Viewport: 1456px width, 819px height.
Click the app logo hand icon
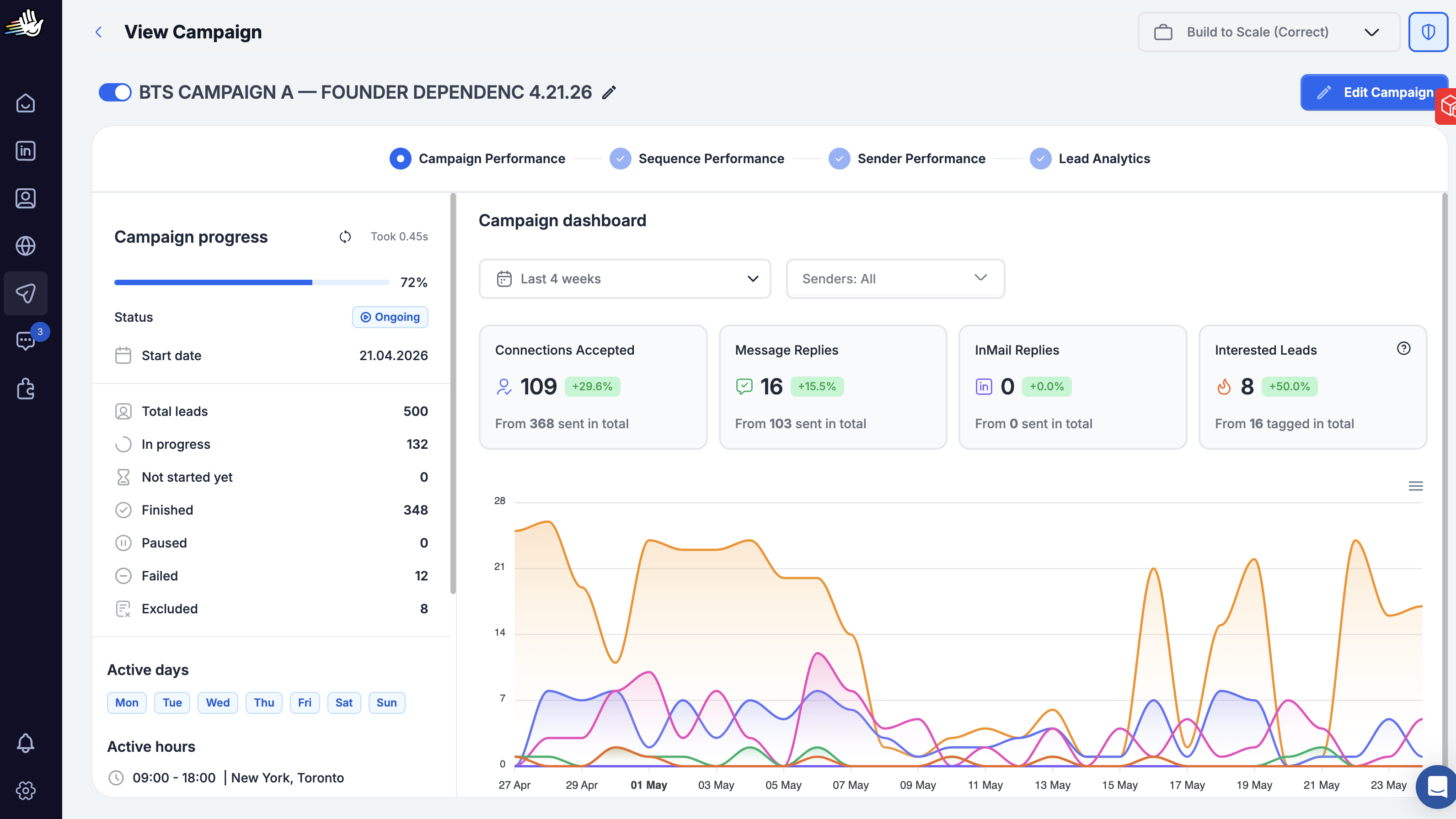[24, 24]
